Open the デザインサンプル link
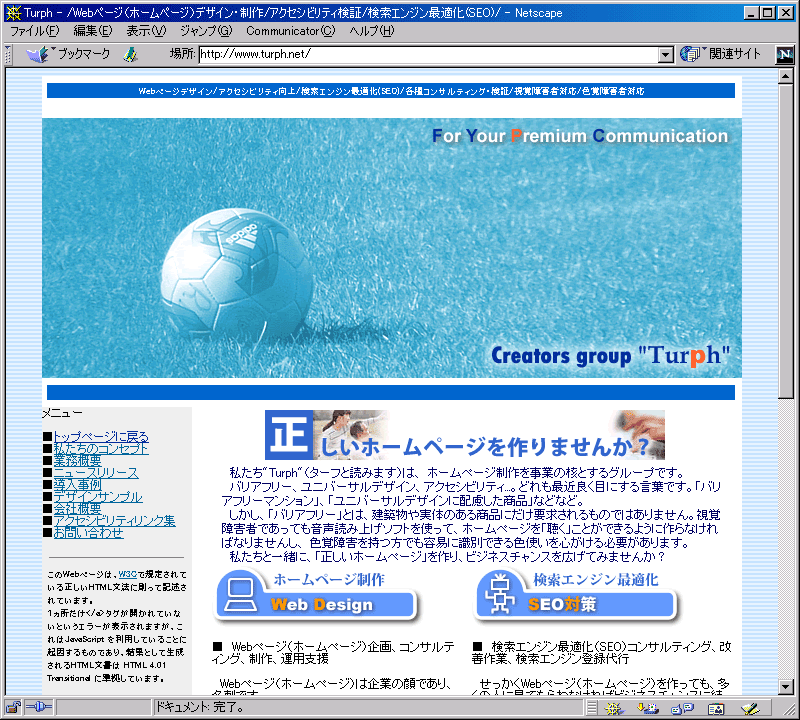The width and height of the screenshot is (800, 720). [98, 497]
